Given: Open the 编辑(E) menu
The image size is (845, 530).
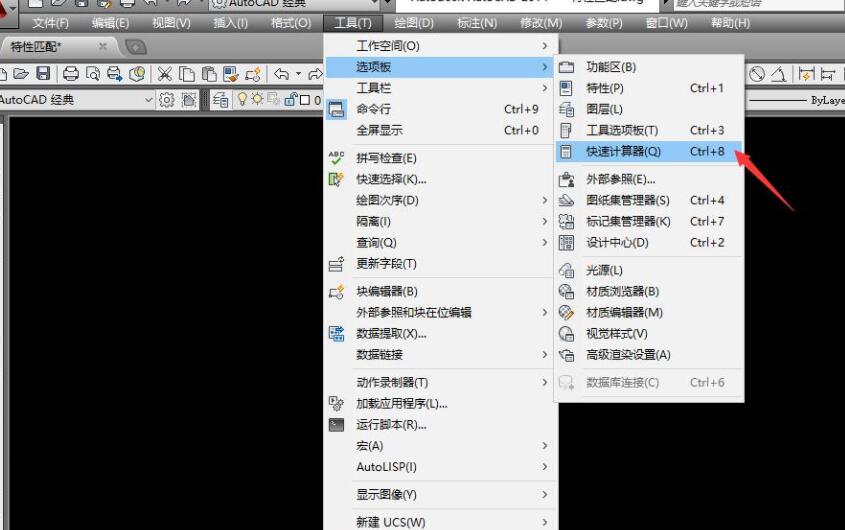Looking at the screenshot, I should [x=110, y=23].
